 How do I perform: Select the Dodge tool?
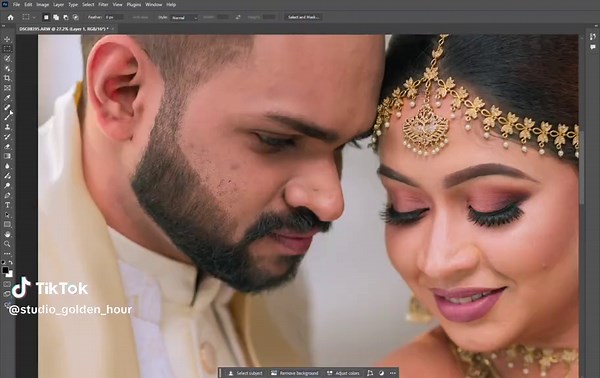[x=7, y=185]
